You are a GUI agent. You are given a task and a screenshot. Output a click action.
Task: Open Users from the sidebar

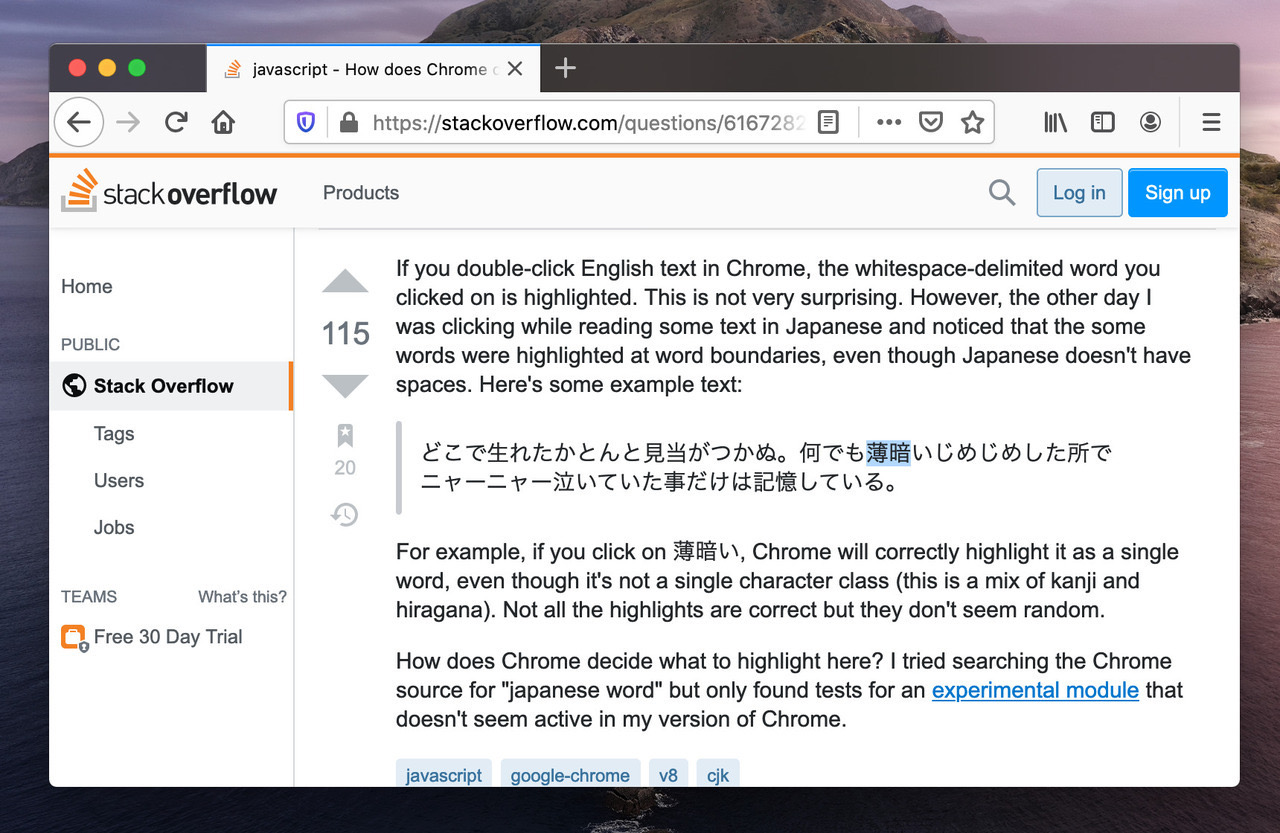119,480
